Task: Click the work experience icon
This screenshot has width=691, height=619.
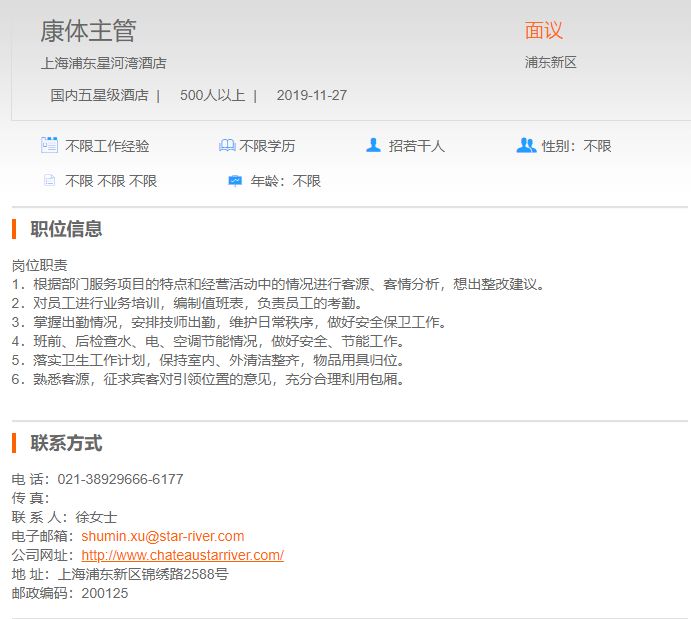Action: (49, 146)
